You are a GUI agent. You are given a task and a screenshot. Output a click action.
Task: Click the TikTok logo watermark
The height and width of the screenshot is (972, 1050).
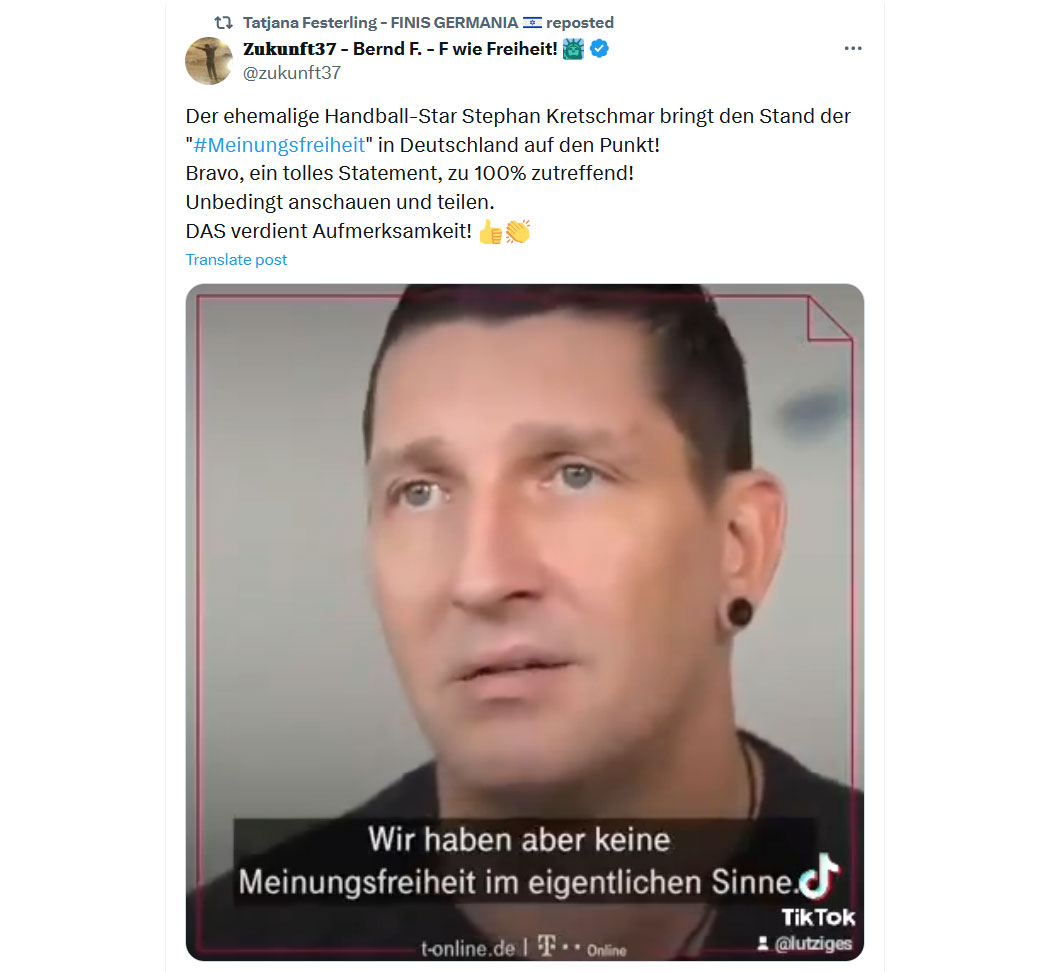pyautogui.click(x=818, y=890)
